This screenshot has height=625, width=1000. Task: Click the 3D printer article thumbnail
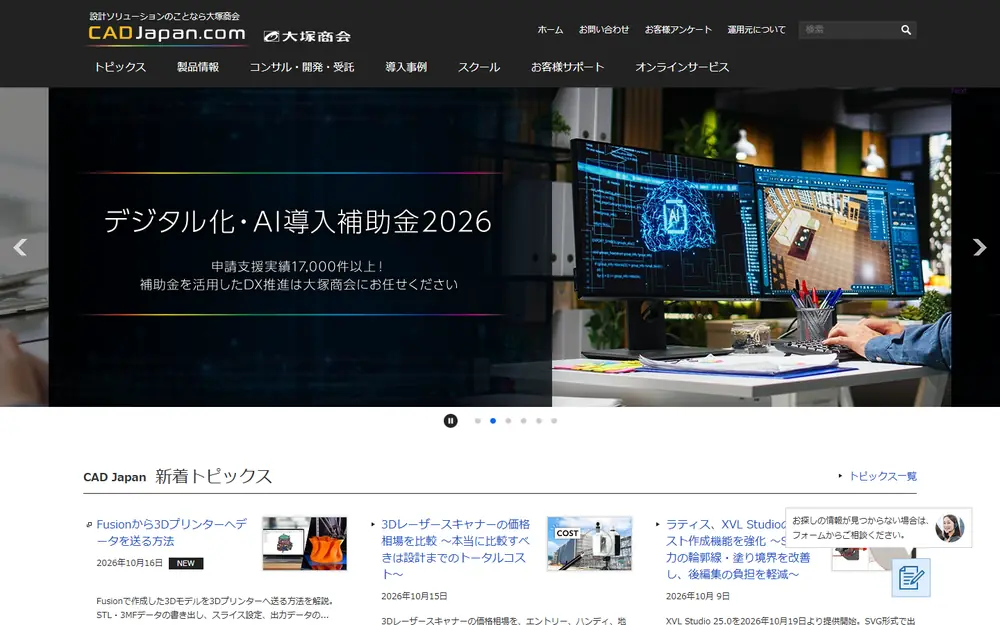click(305, 543)
